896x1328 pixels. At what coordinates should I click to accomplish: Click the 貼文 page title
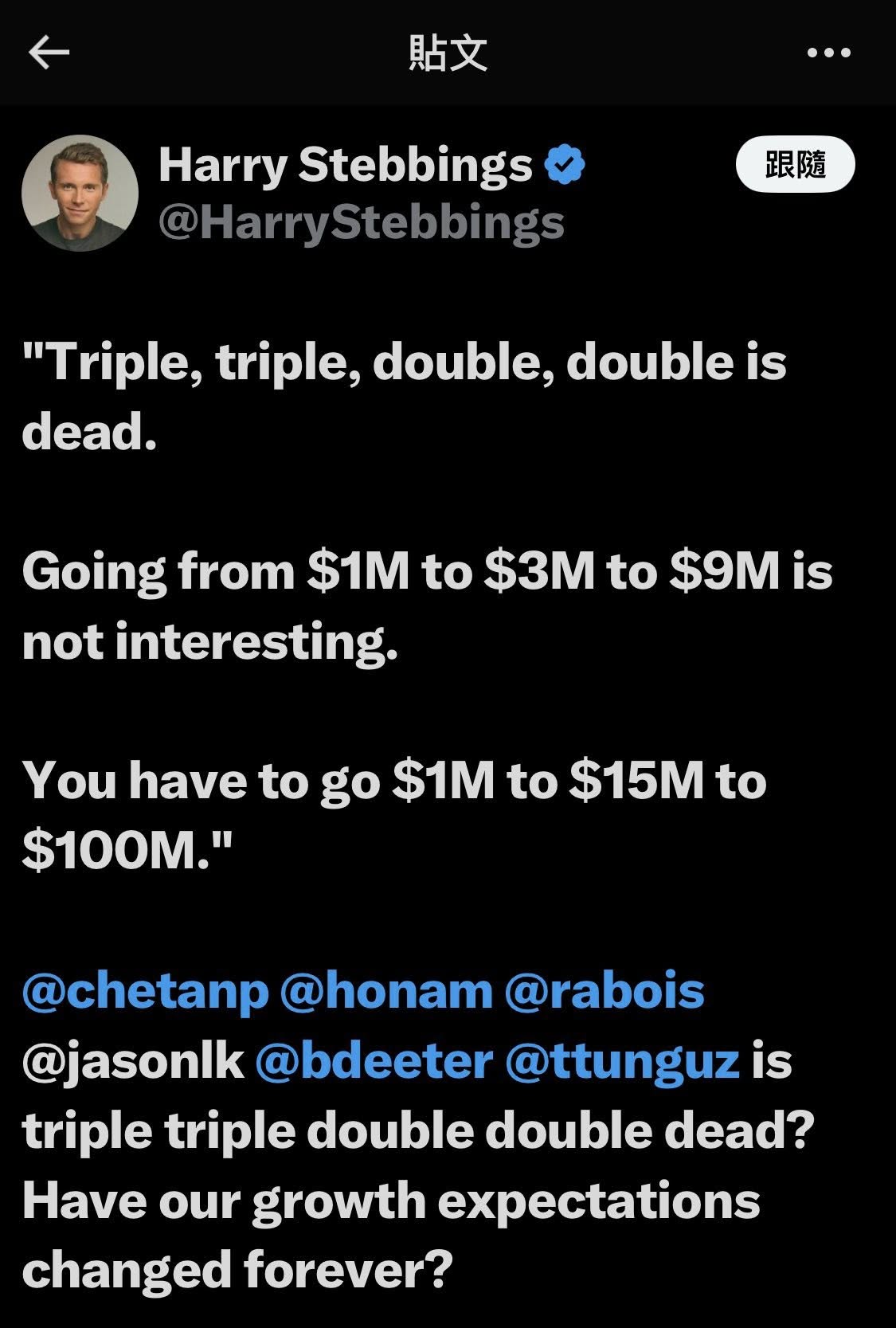(448, 53)
